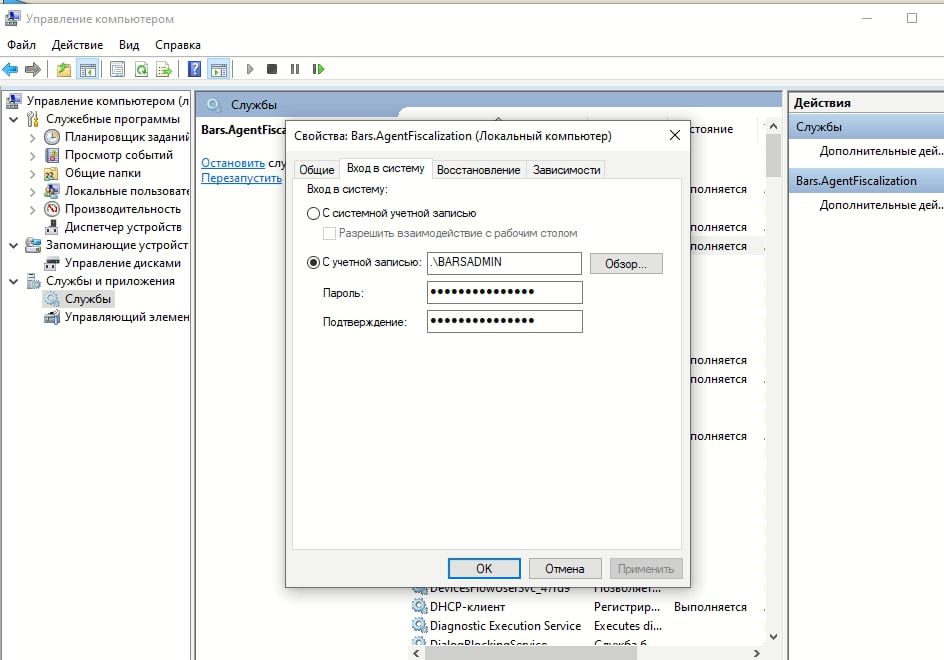The width and height of the screenshot is (944, 660).
Task: Click Управление компьютером root tree node
Action: tap(108, 101)
